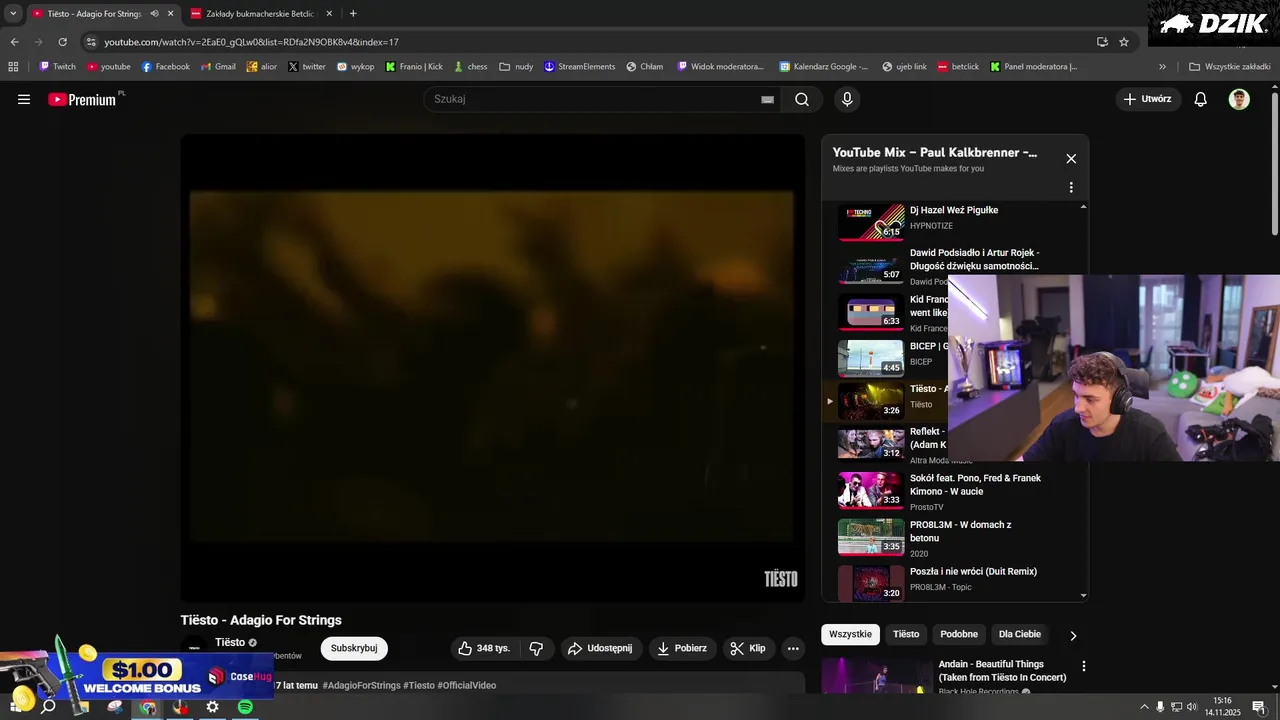1280x720 pixels.
Task: Click the install/cast icon in address bar
Action: point(1102,42)
